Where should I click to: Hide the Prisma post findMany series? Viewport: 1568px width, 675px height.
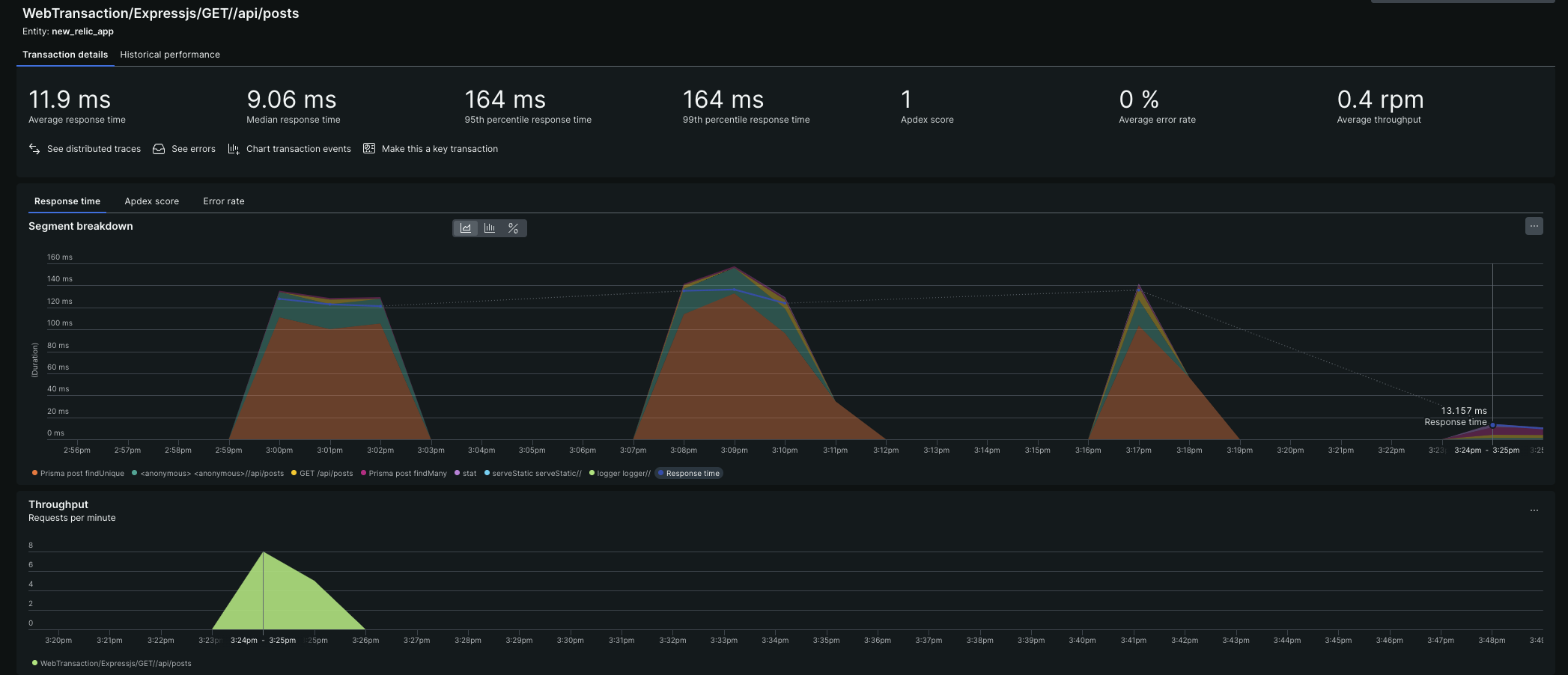407,474
